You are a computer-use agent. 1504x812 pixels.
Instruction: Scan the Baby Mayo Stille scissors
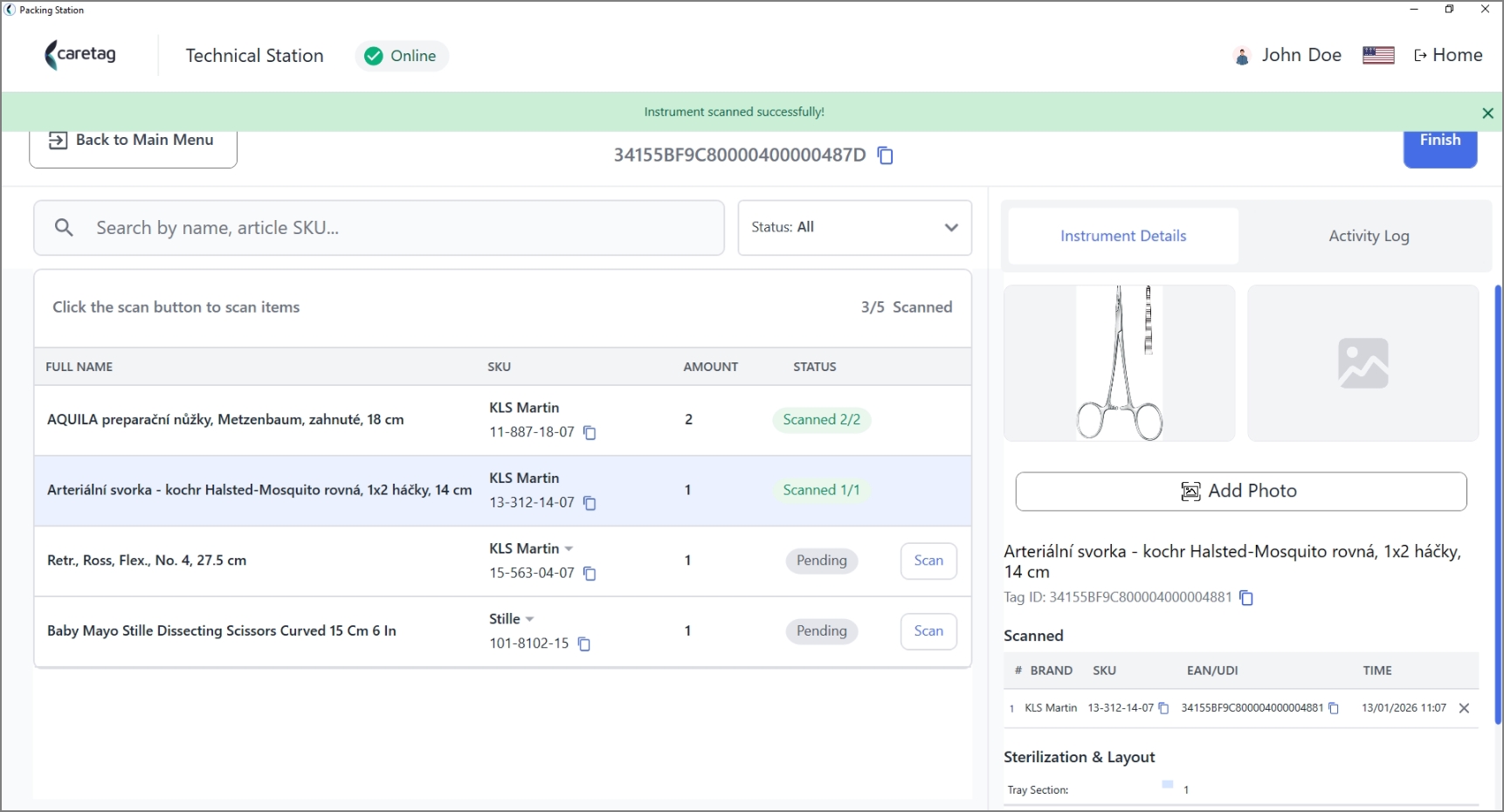[x=928, y=631]
